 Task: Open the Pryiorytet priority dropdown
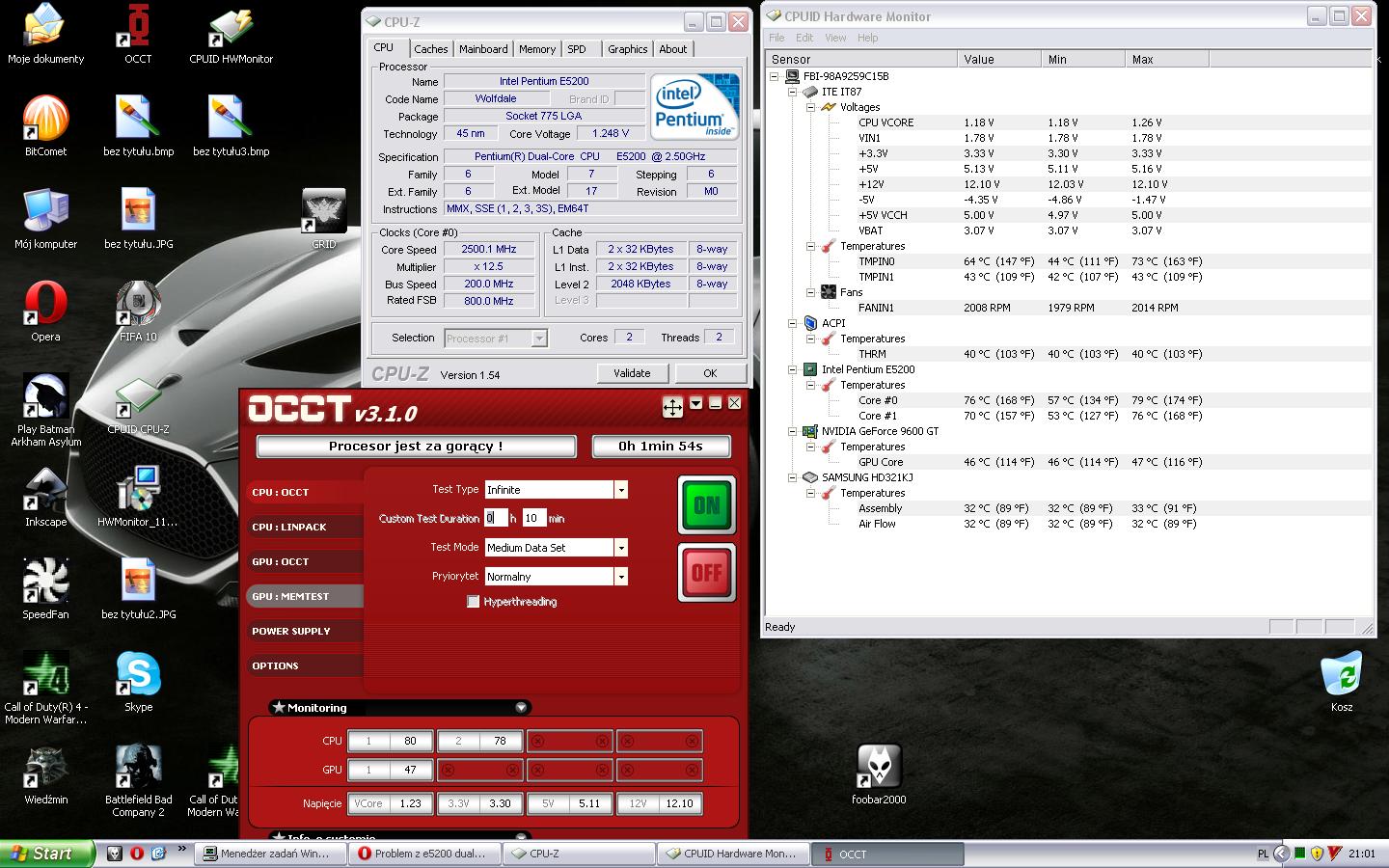[621, 577]
